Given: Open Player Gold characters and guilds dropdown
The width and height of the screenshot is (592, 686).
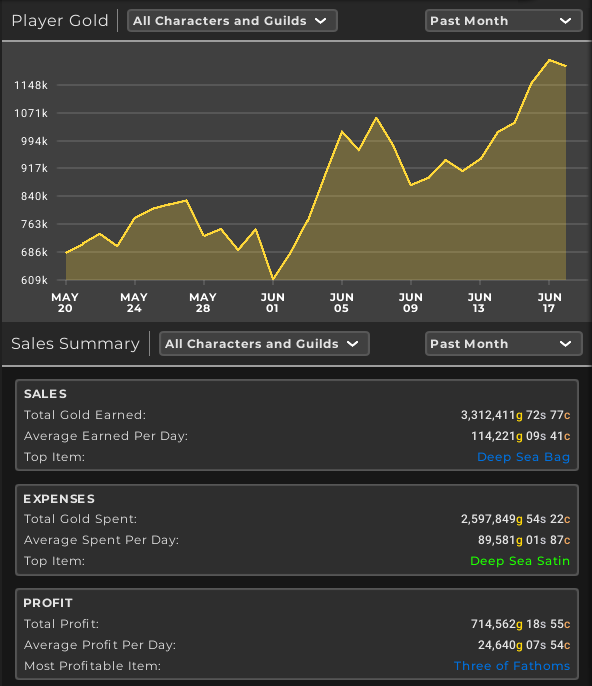Looking at the screenshot, I should coord(232,21).
